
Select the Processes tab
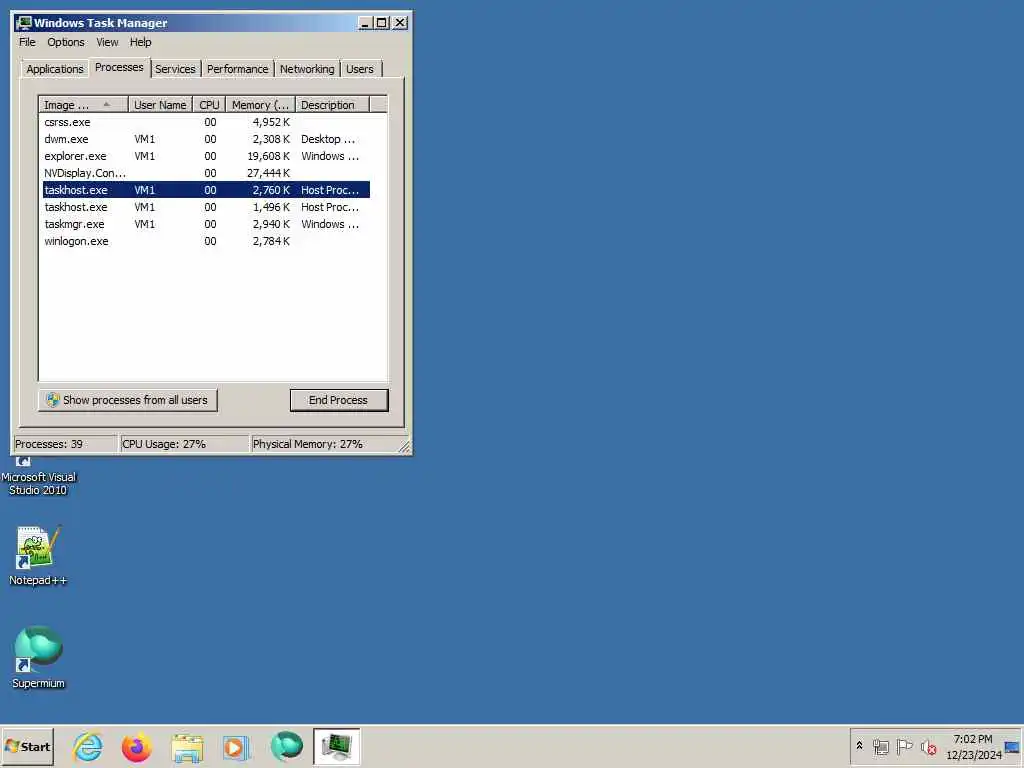[119, 67]
